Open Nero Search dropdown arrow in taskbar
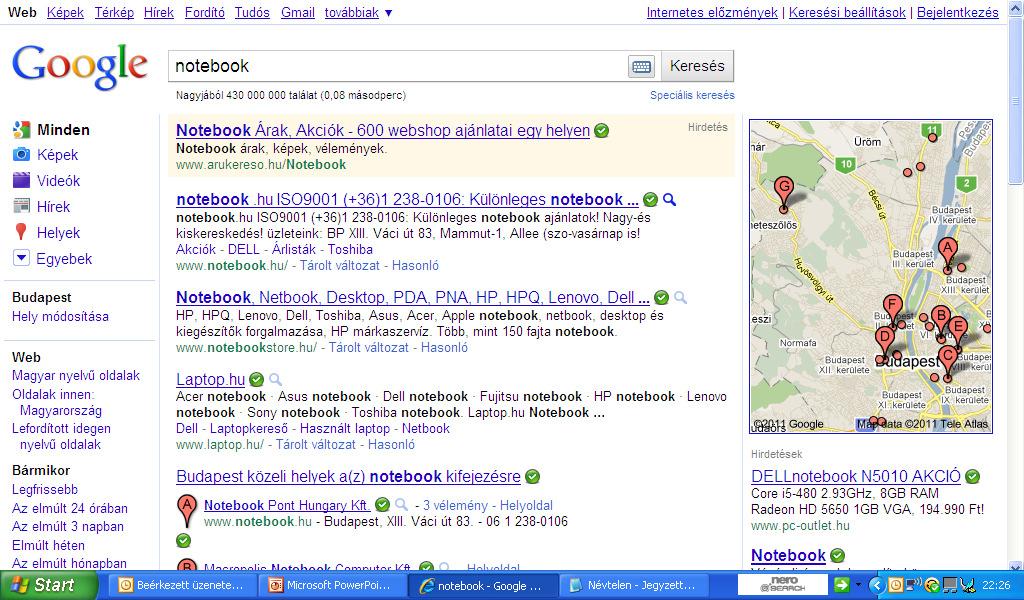 (x=858, y=585)
